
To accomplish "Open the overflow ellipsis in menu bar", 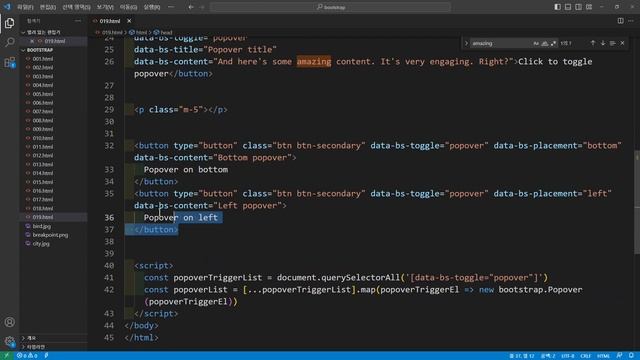I will pyautogui.click(x=171, y=7).
